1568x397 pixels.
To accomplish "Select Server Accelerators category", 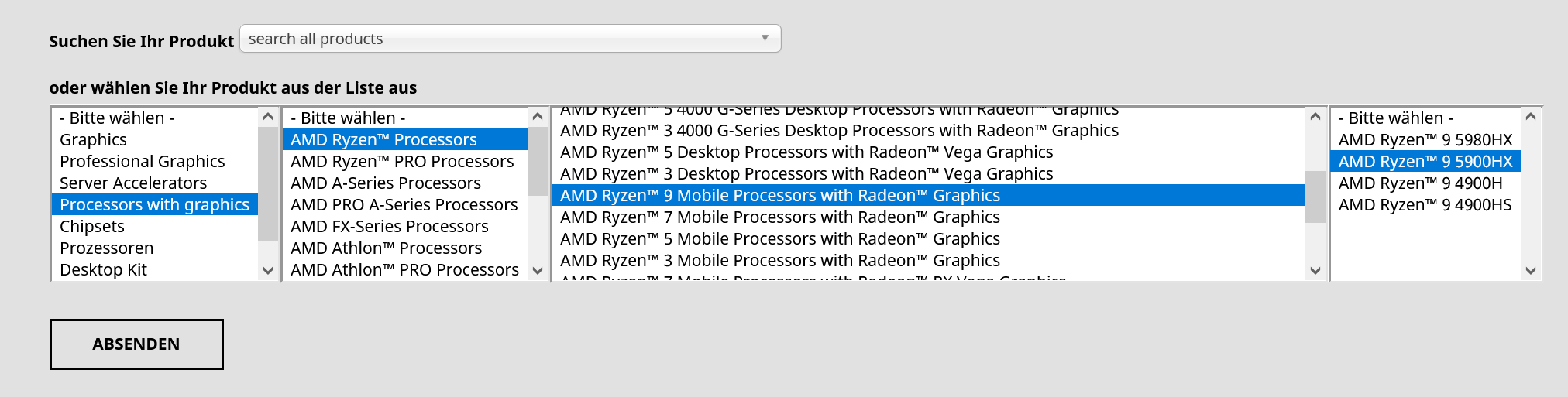I will (155, 183).
